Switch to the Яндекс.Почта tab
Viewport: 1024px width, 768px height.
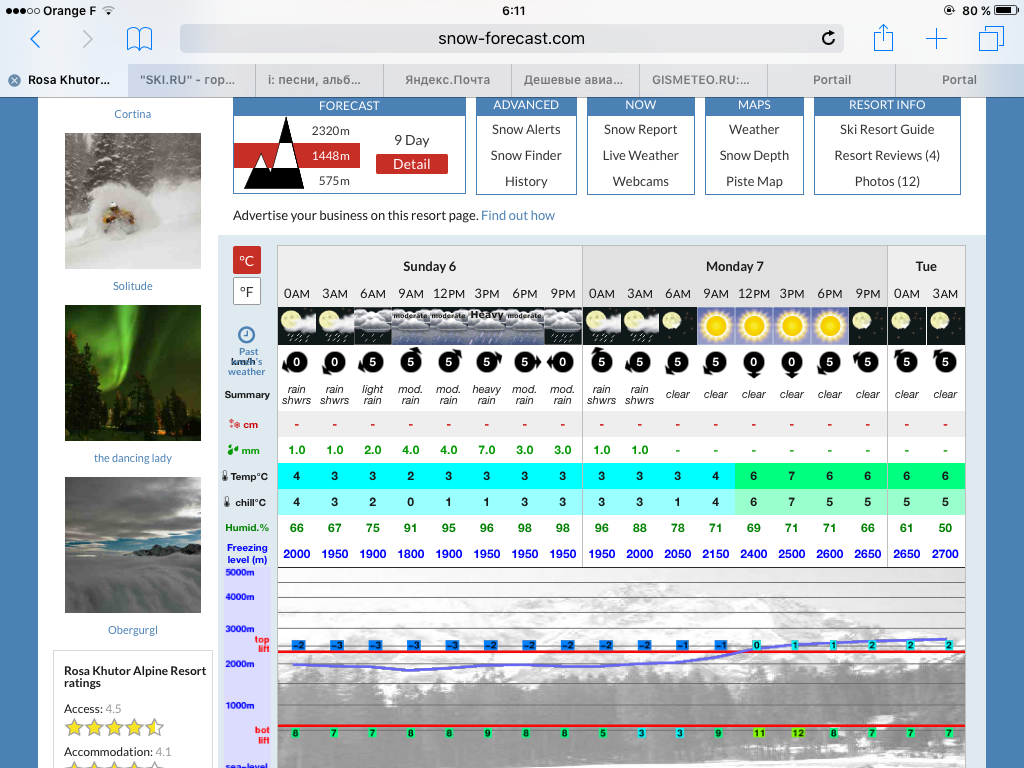tap(447, 80)
